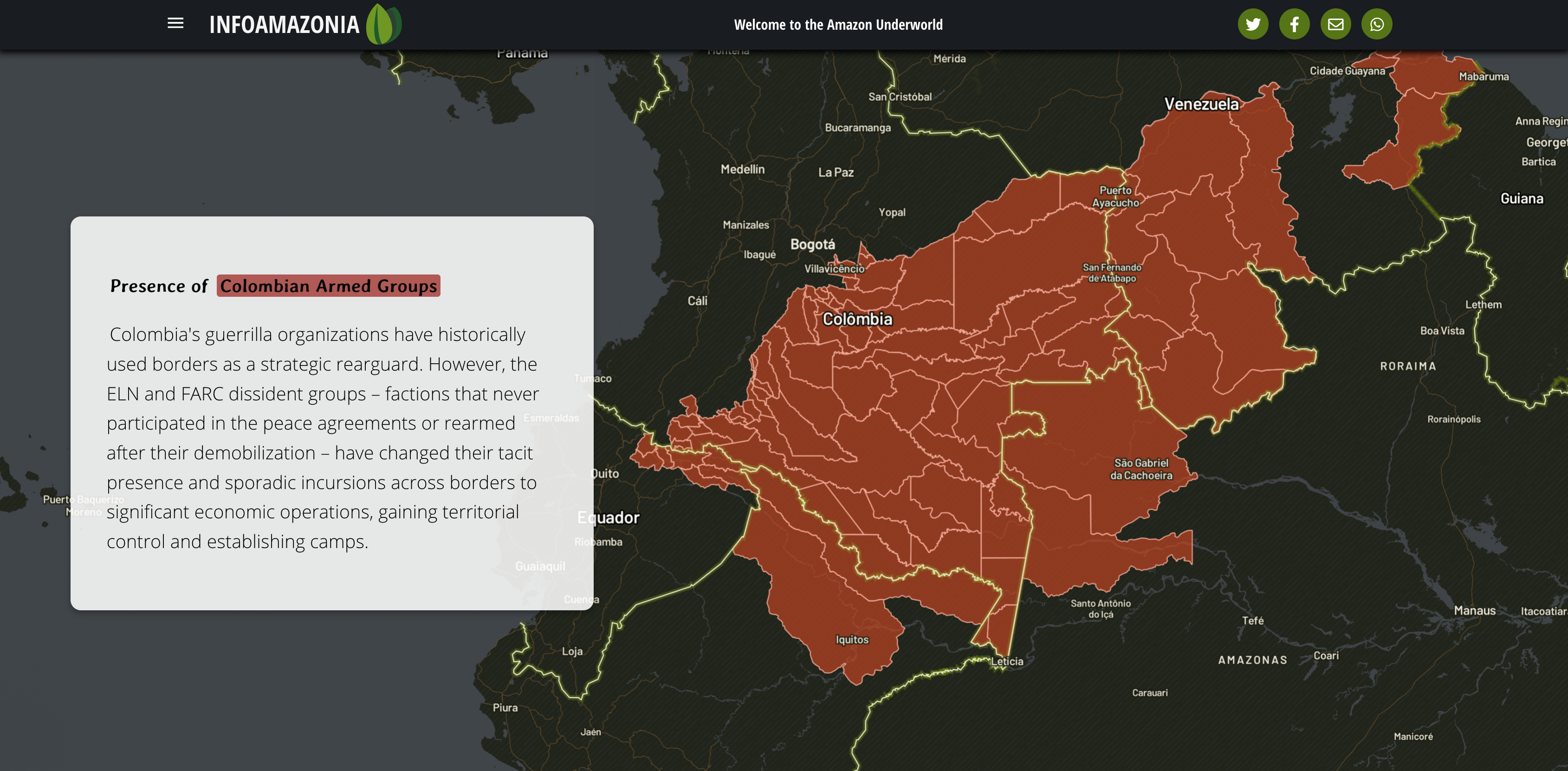Click the highlighted 'Colombian Armed Groups' label

pyautogui.click(x=329, y=286)
